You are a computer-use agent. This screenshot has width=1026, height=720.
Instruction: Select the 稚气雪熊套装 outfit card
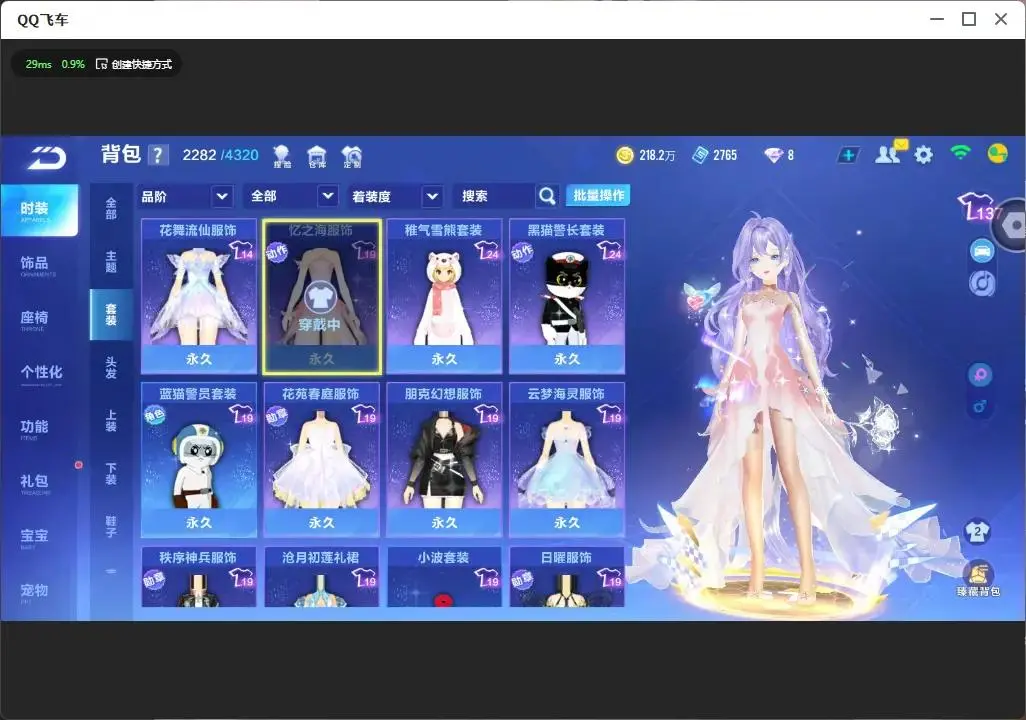coord(444,297)
